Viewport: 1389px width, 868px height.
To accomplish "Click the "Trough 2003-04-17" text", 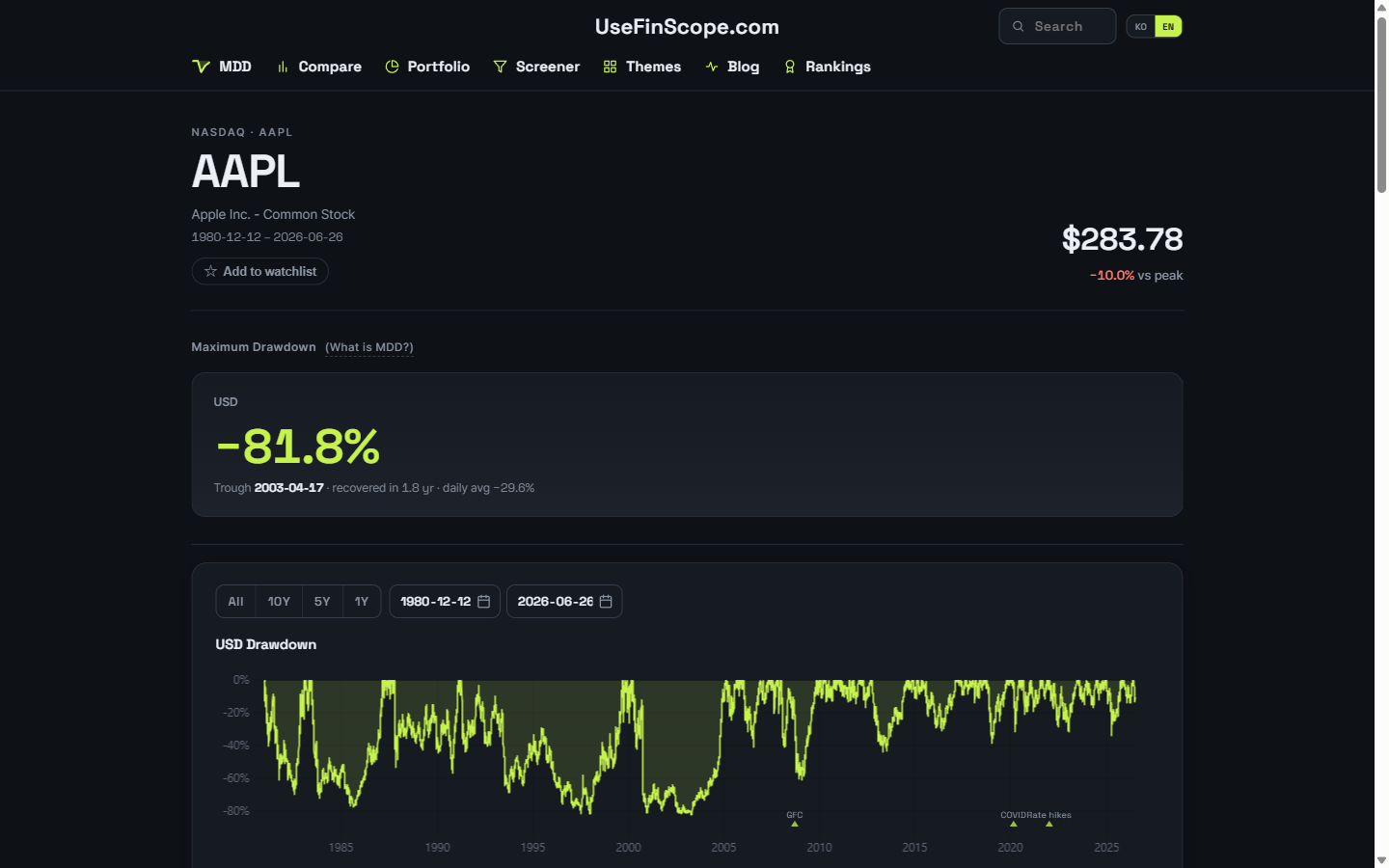I will [269, 488].
